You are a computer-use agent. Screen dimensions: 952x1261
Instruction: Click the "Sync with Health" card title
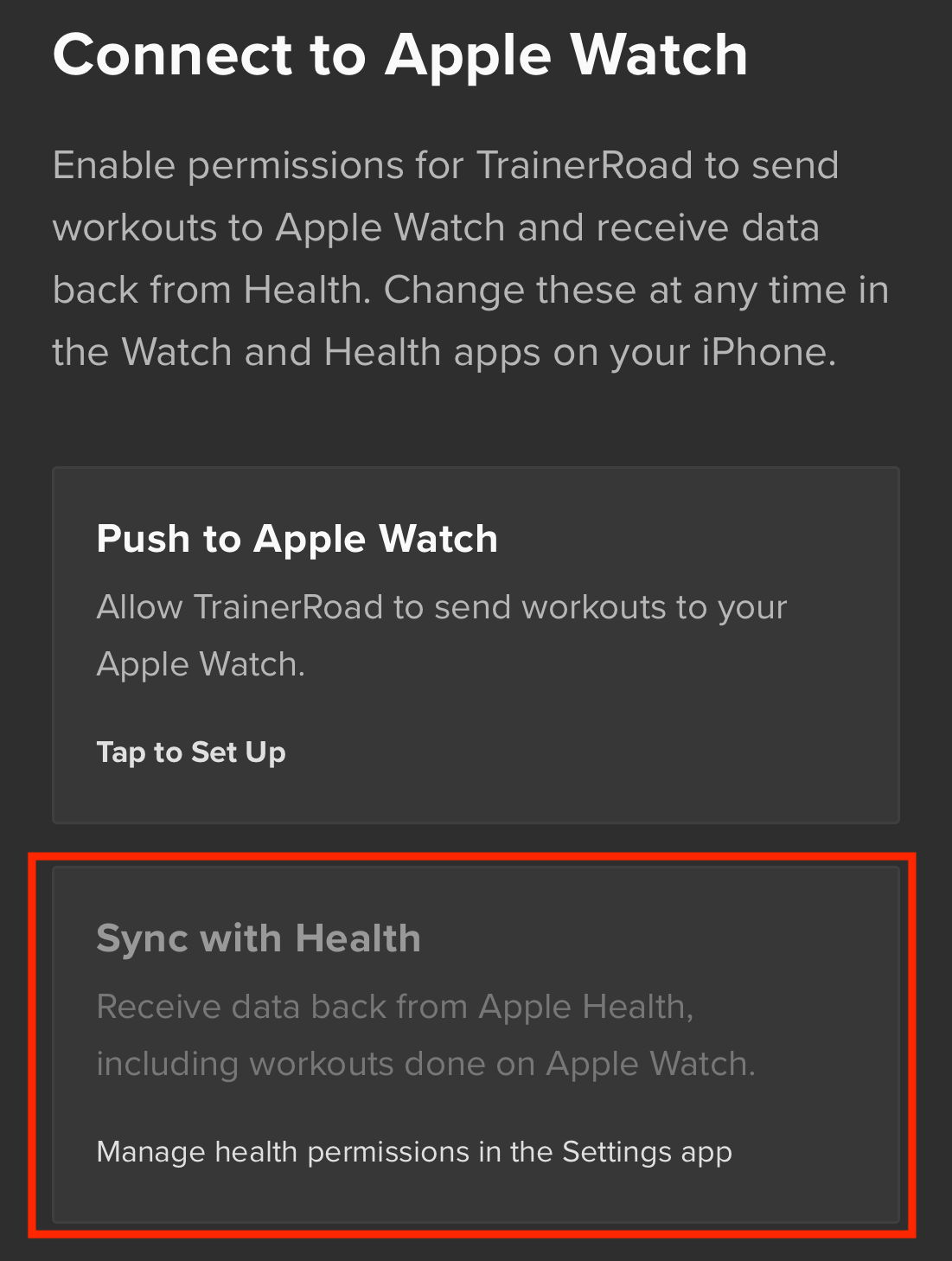click(x=259, y=938)
